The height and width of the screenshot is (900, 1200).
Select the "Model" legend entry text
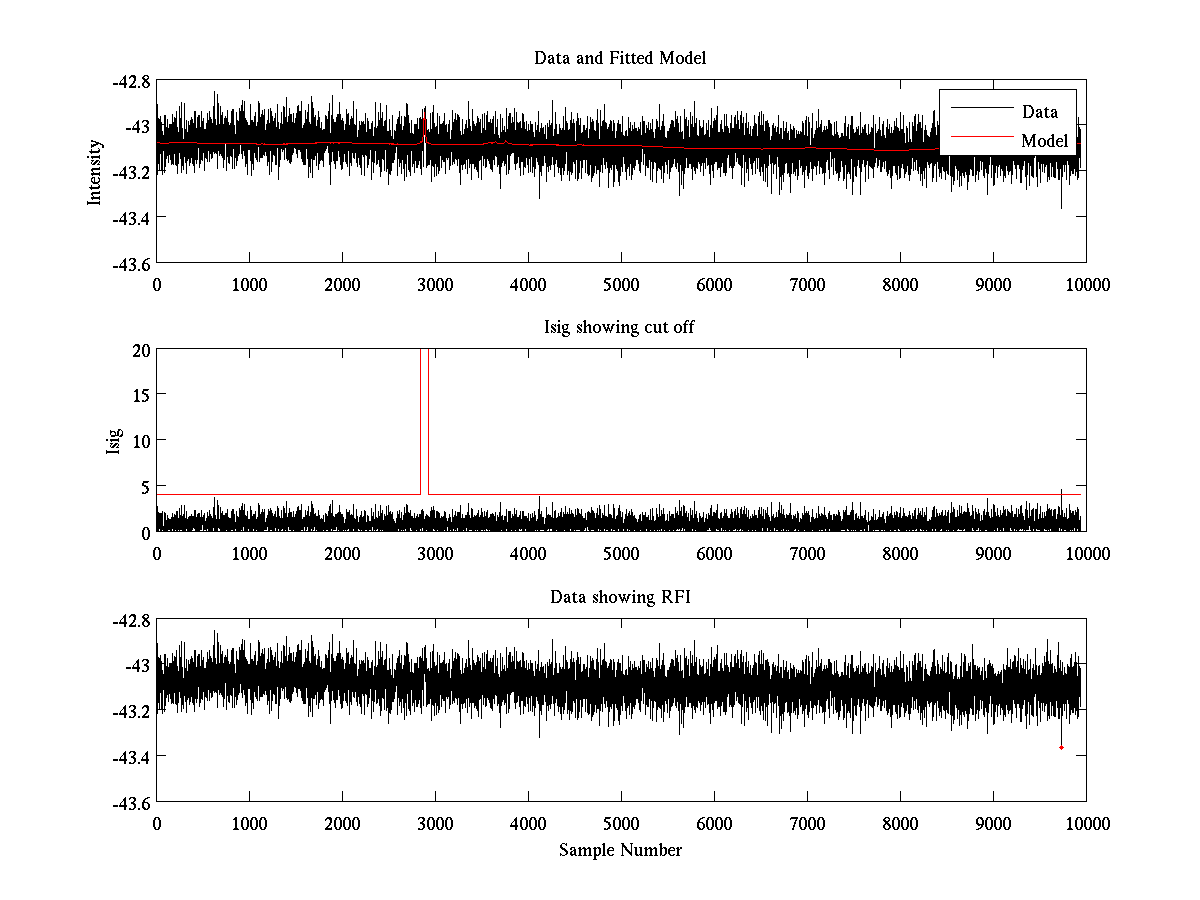[x=1044, y=141]
